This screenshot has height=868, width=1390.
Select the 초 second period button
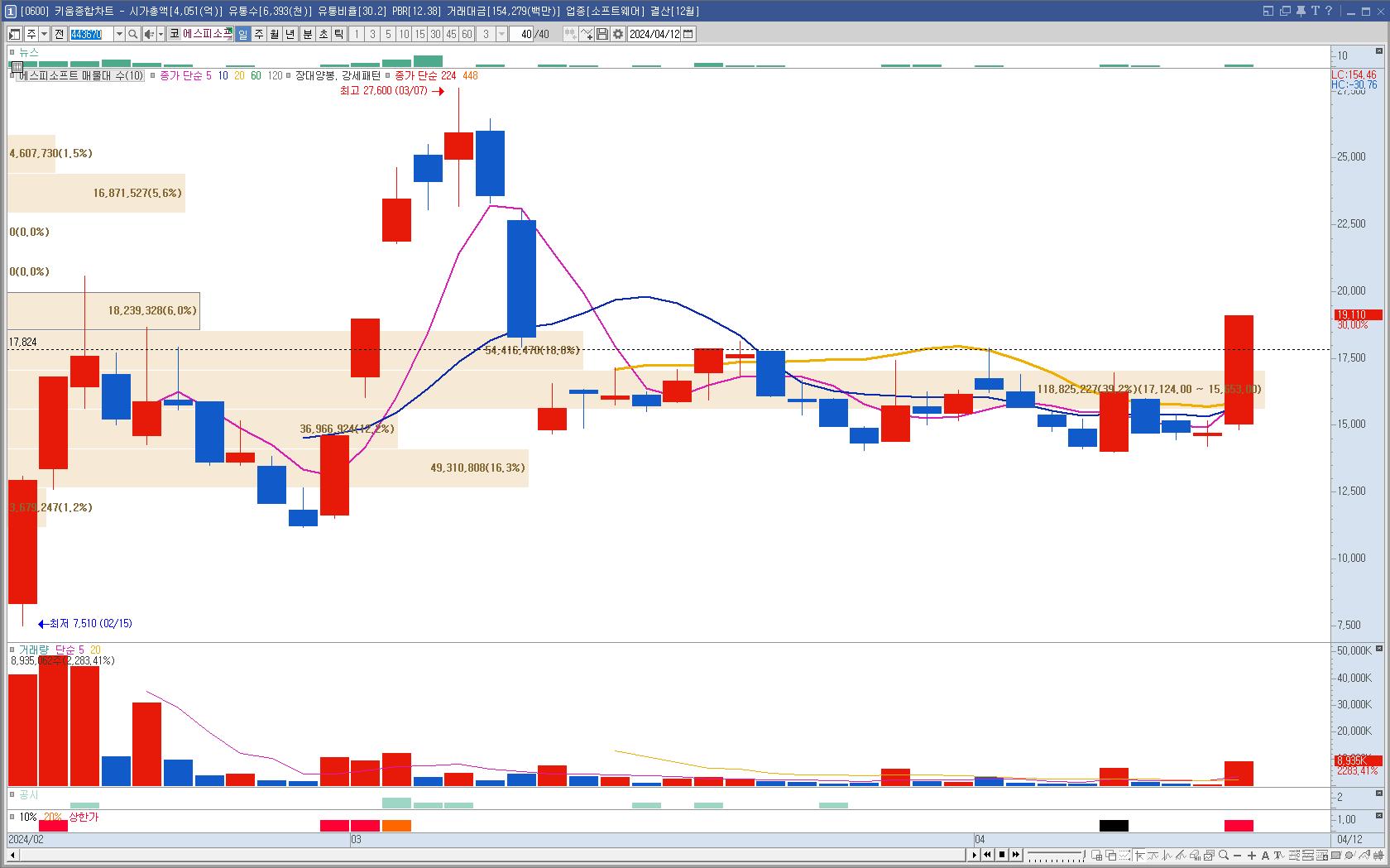(323, 34)
